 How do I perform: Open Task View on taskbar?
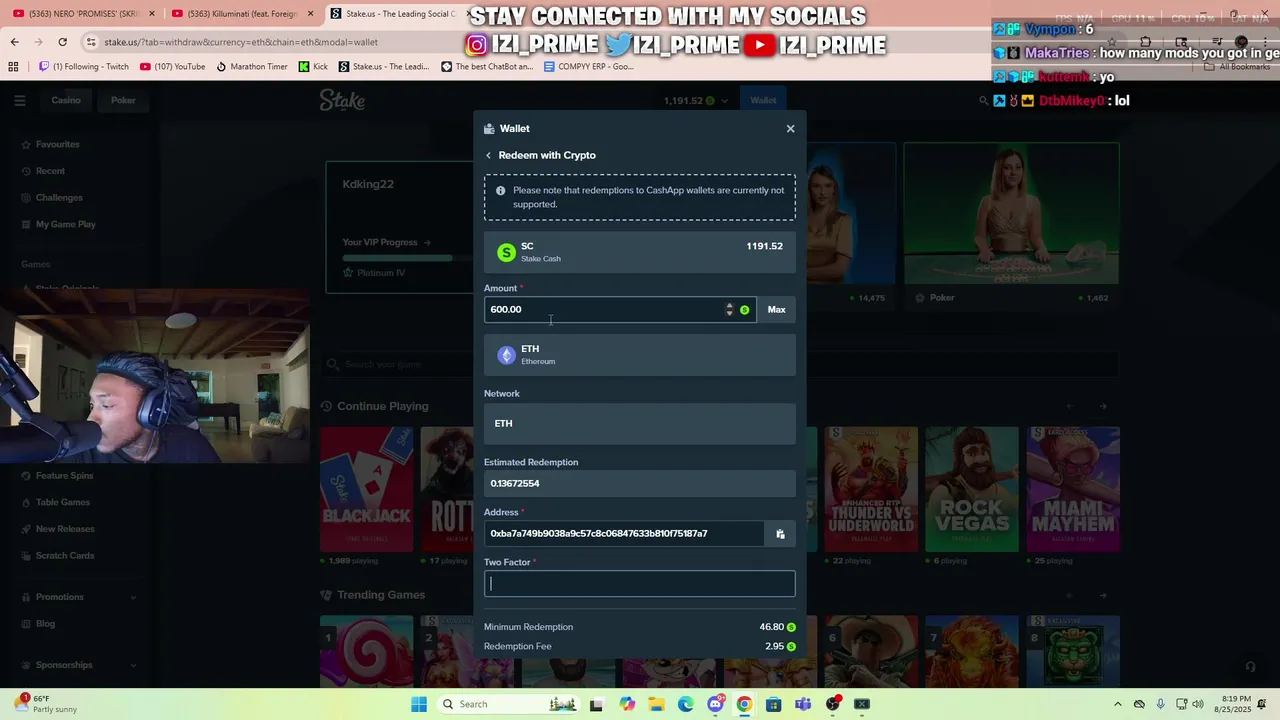tap(596, 704)
